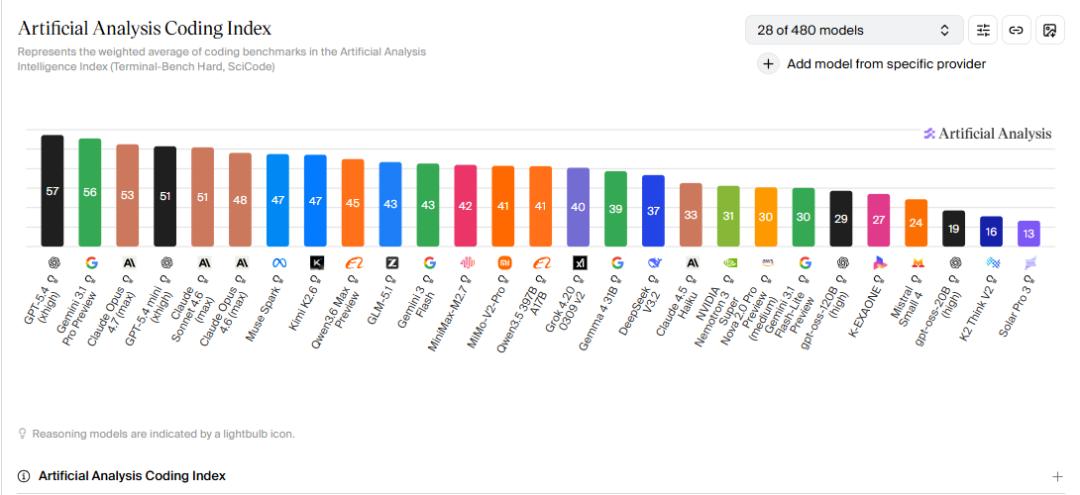1080x495 pixels.
Task: Click the Meta logo under Muse Spark
Action: (x=278, y=263)
